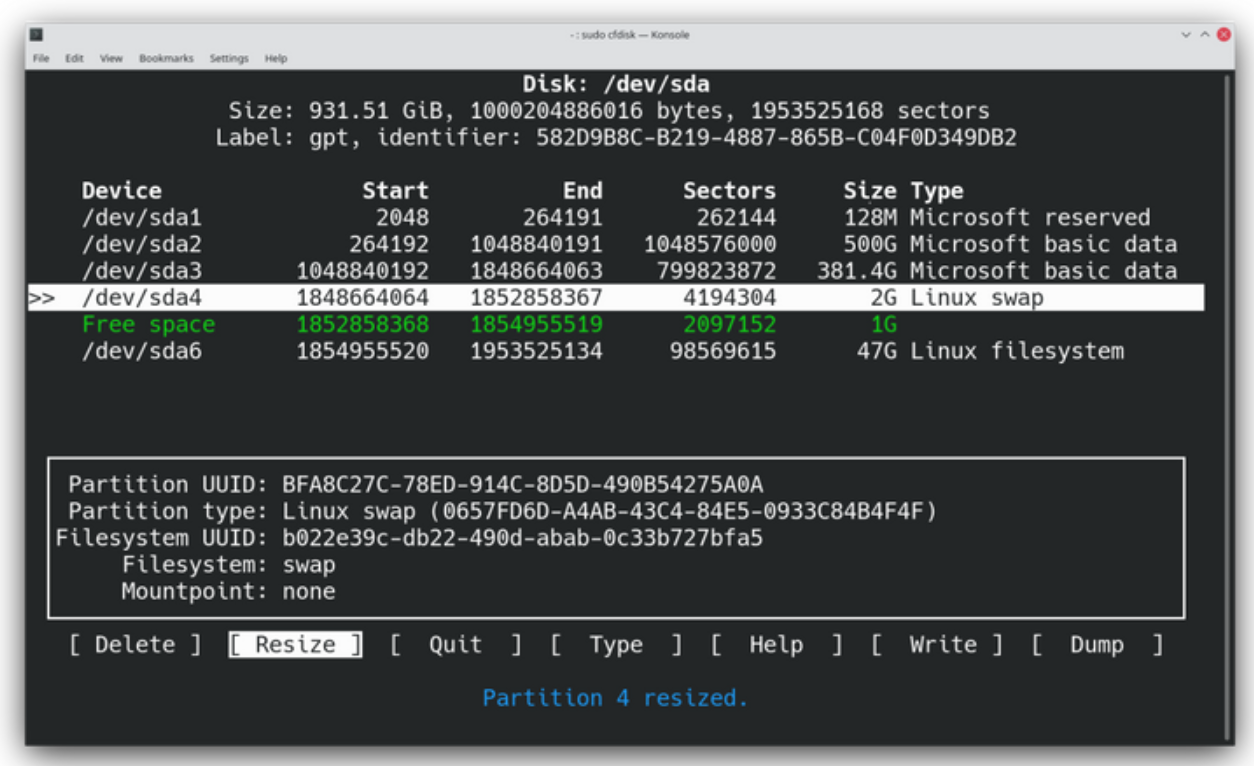Select the /dev/sda6 Linux filesystem row
Image resolution: width=1254 pixels, height=766 pixels.
pyautogui.click(x=615, y=351)
